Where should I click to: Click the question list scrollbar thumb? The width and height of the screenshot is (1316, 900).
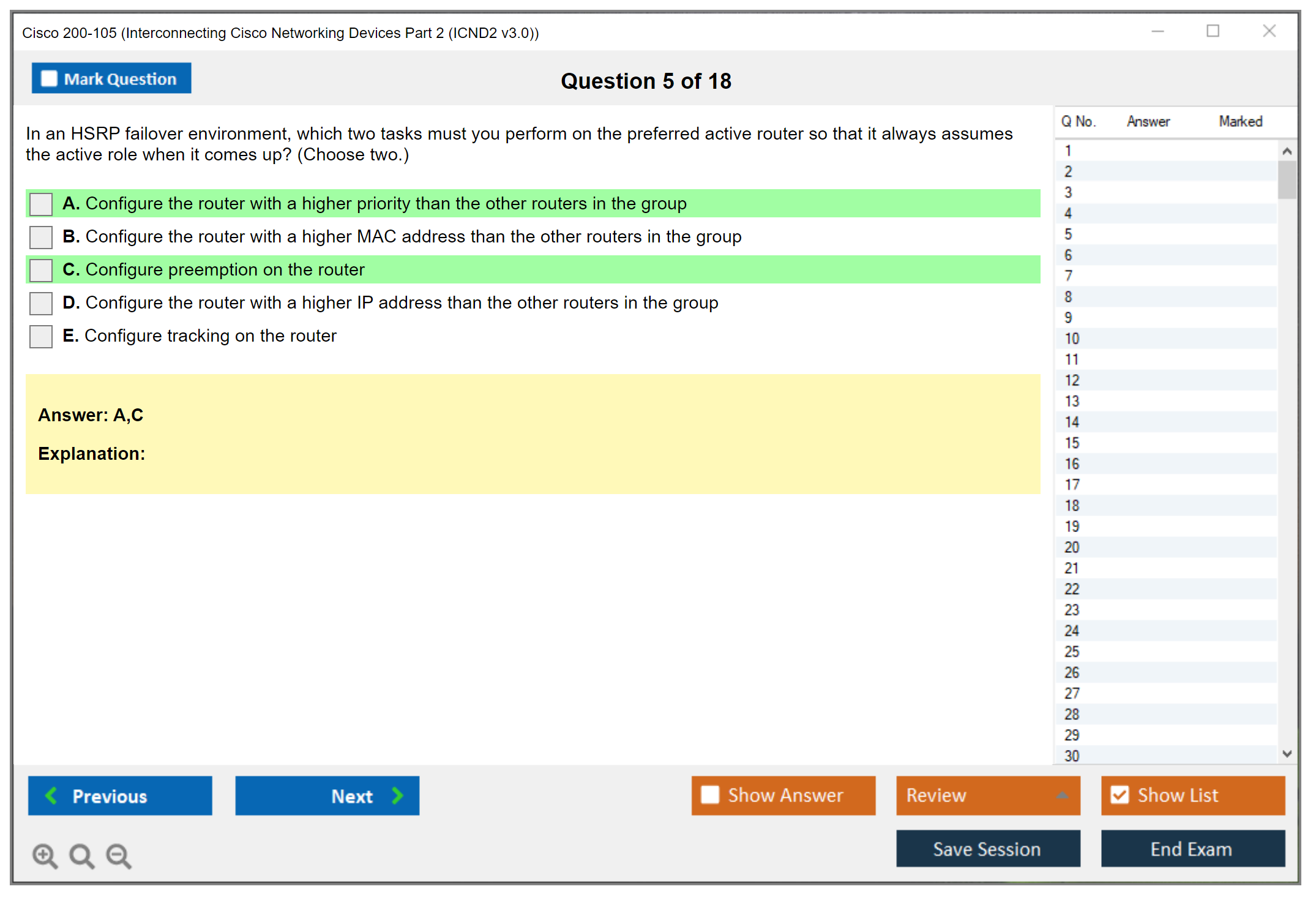(x=1287, y=179)
